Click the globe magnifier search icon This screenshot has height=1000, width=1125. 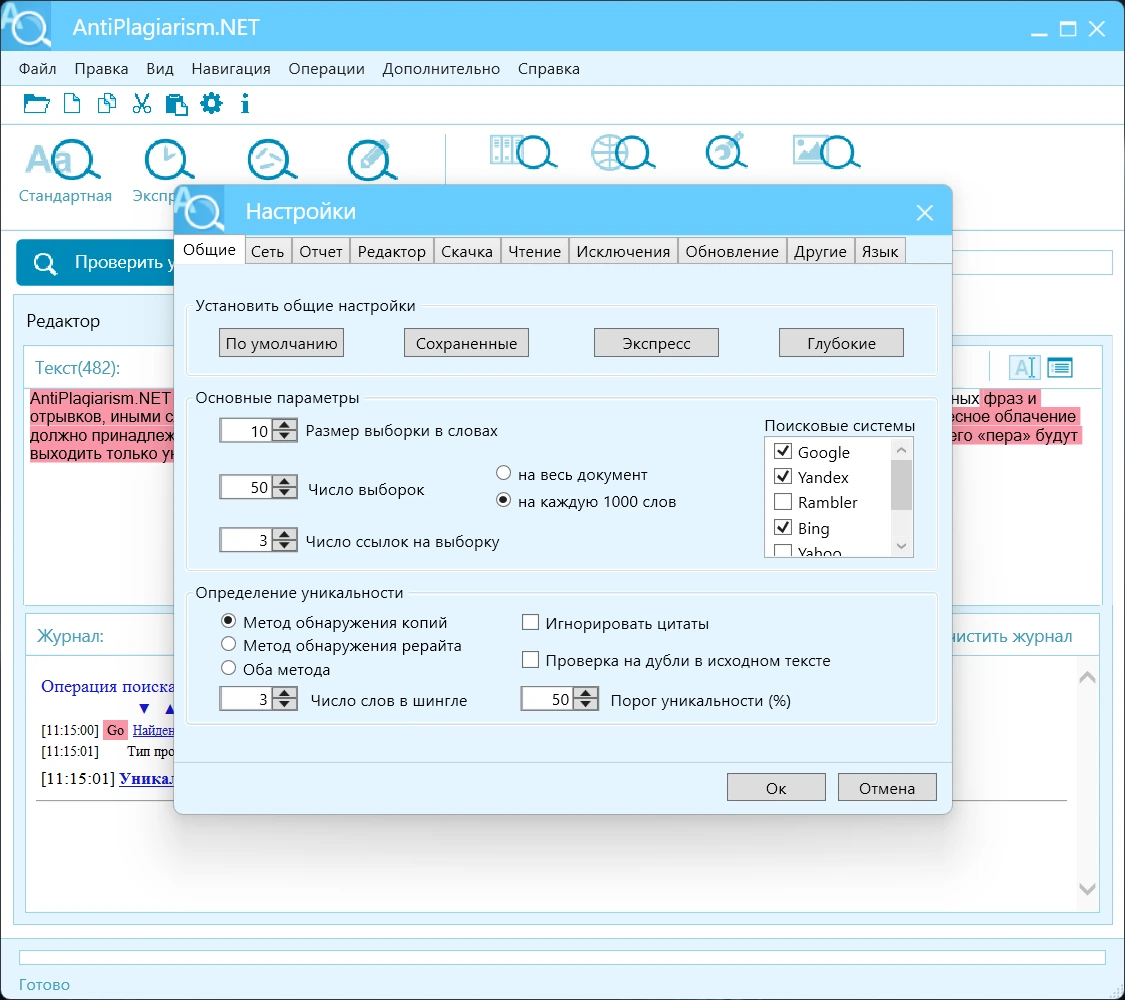[x=622, y=152]
